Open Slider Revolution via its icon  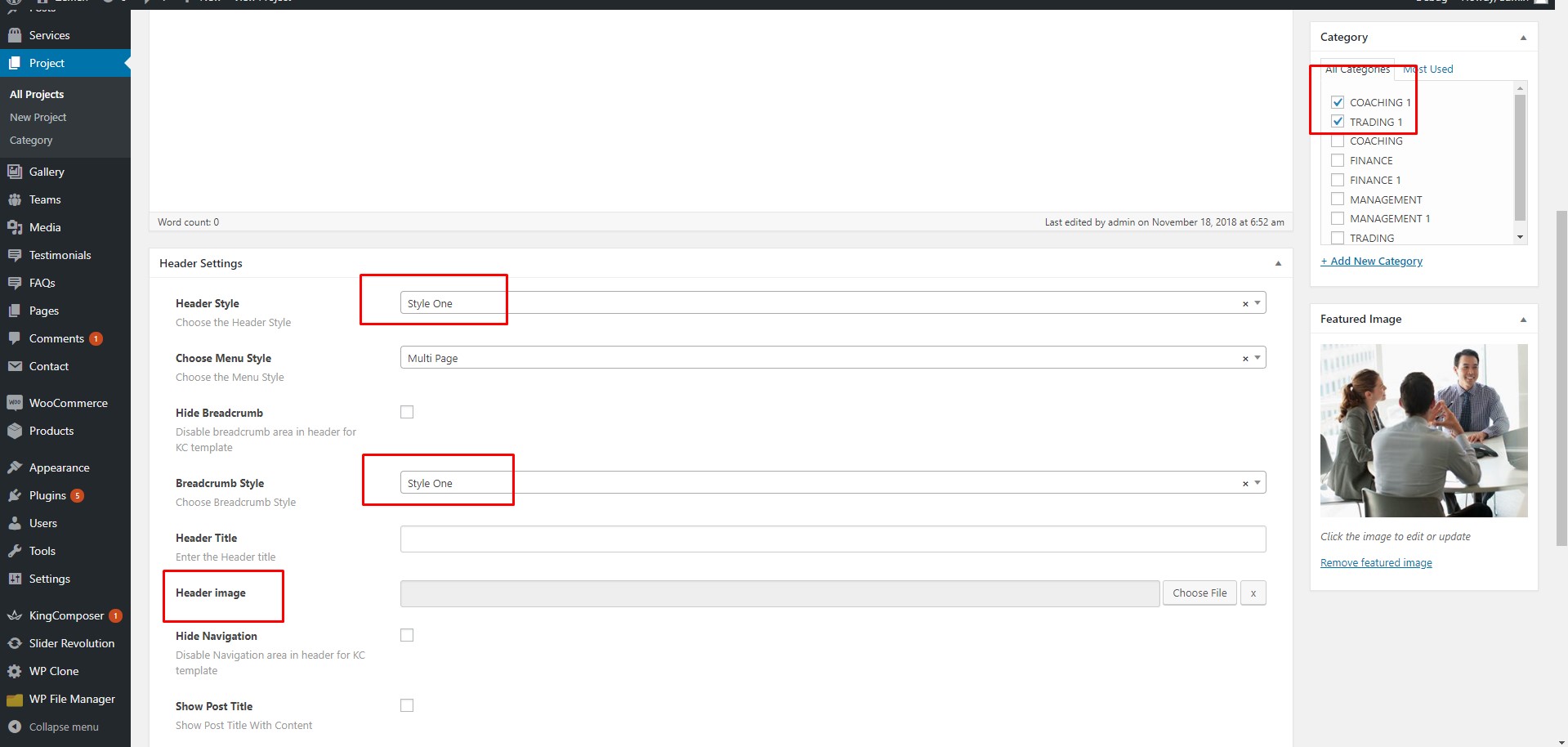[x=15, y=643]
